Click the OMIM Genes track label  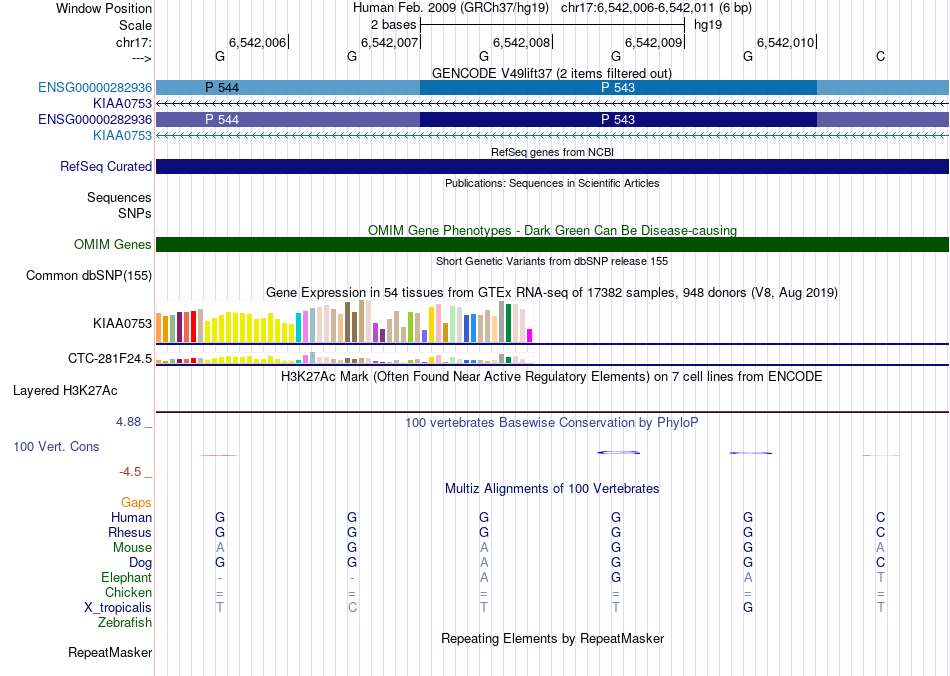click(112, 245)
